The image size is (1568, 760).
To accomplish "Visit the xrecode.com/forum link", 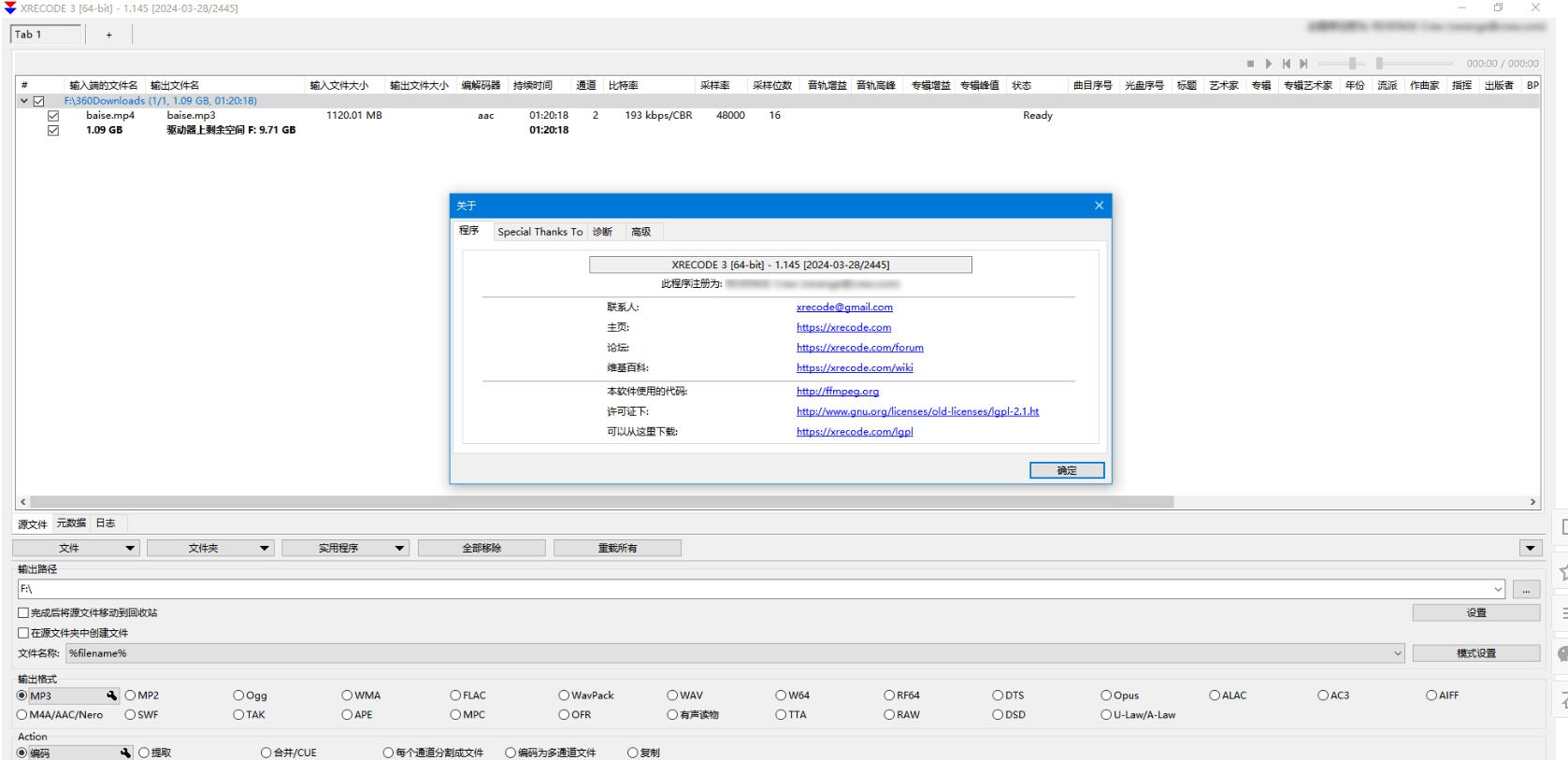I will tap(860, 348).
